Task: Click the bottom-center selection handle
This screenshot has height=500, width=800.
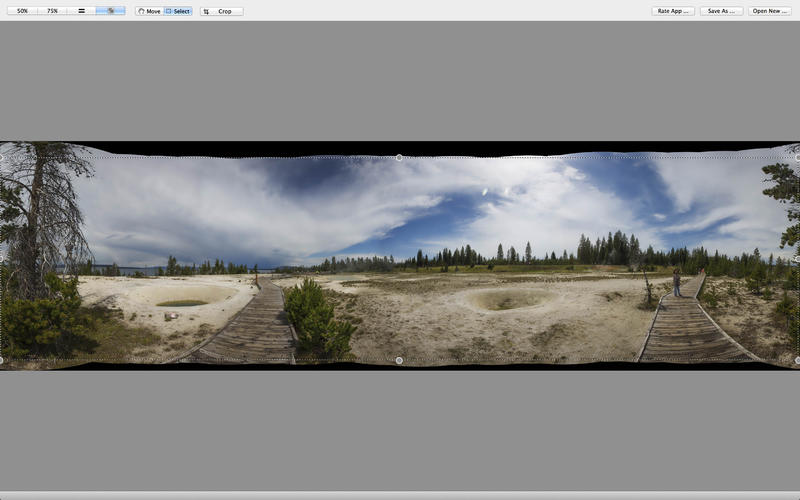Action: (x=399, y=360)
